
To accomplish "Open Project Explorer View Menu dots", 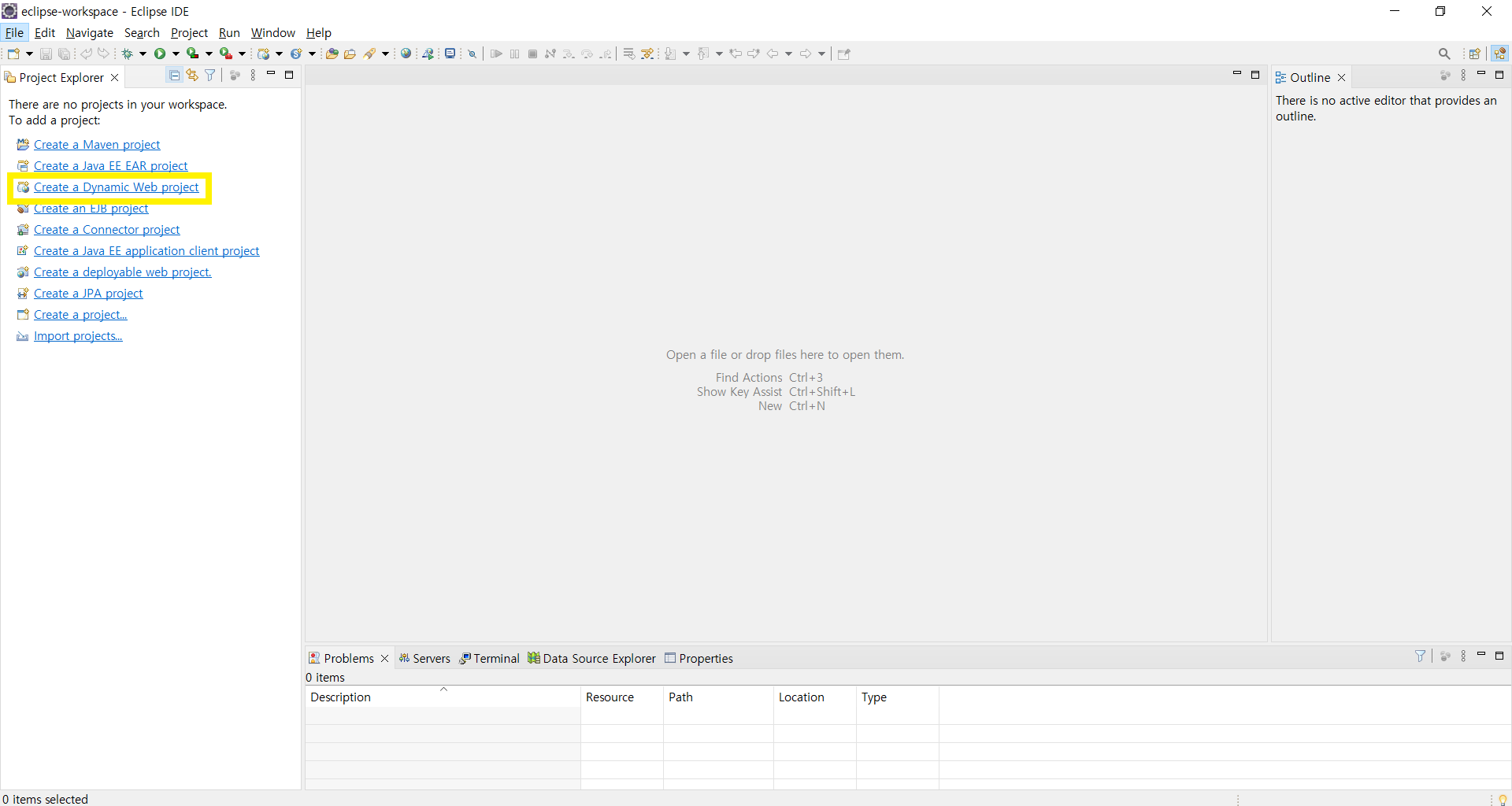I will click(x=253, y=76).
